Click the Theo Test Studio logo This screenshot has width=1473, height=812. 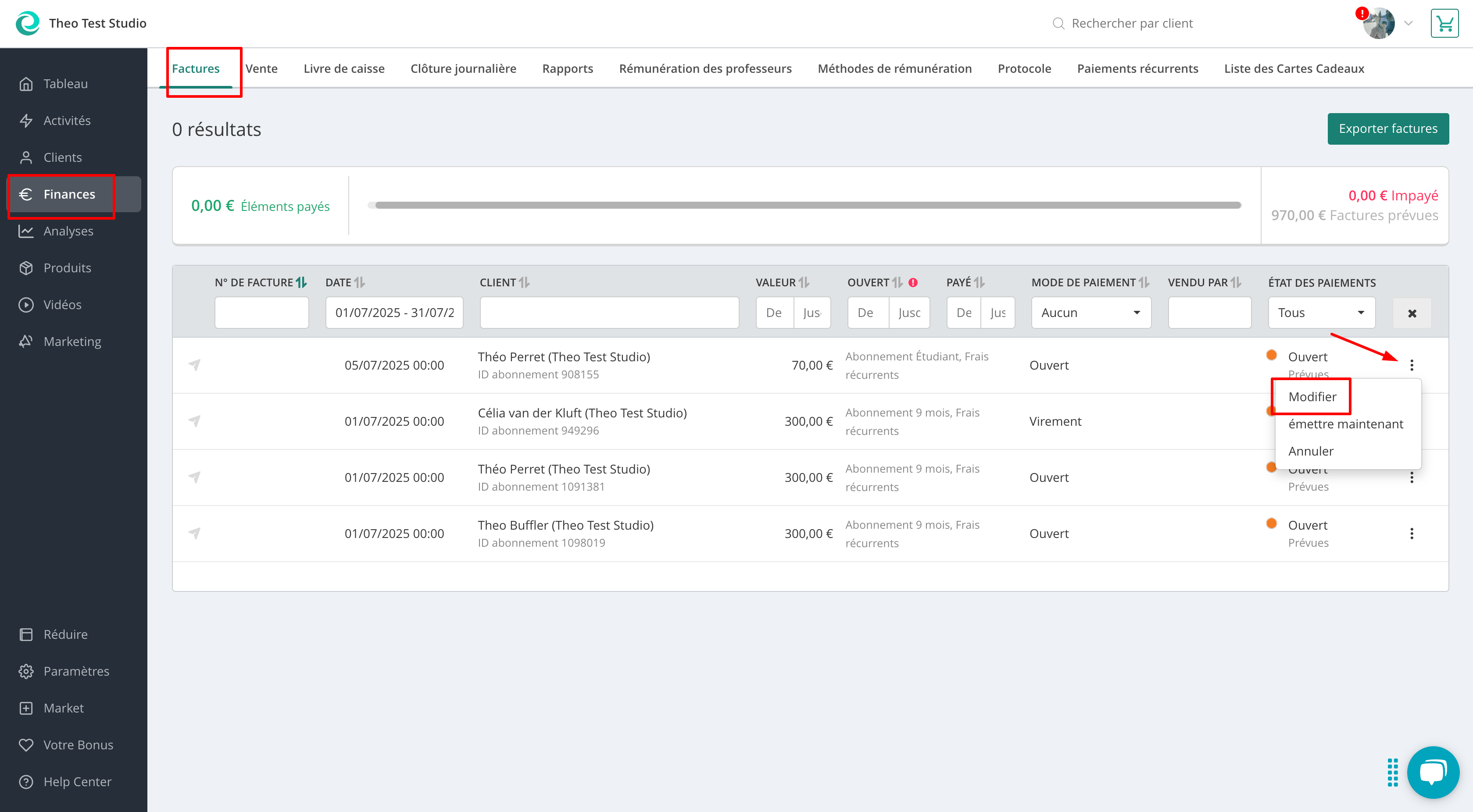tap(28, 23)
